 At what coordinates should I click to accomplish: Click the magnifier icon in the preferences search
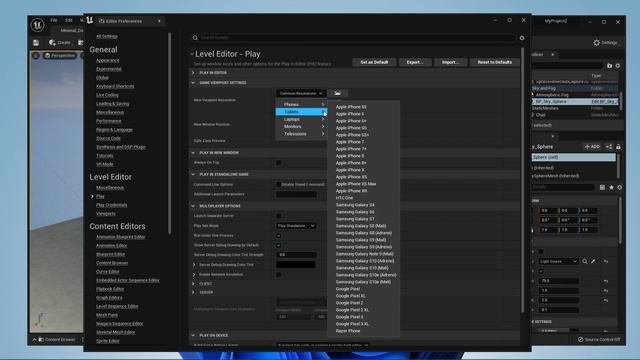coord(195,38)
